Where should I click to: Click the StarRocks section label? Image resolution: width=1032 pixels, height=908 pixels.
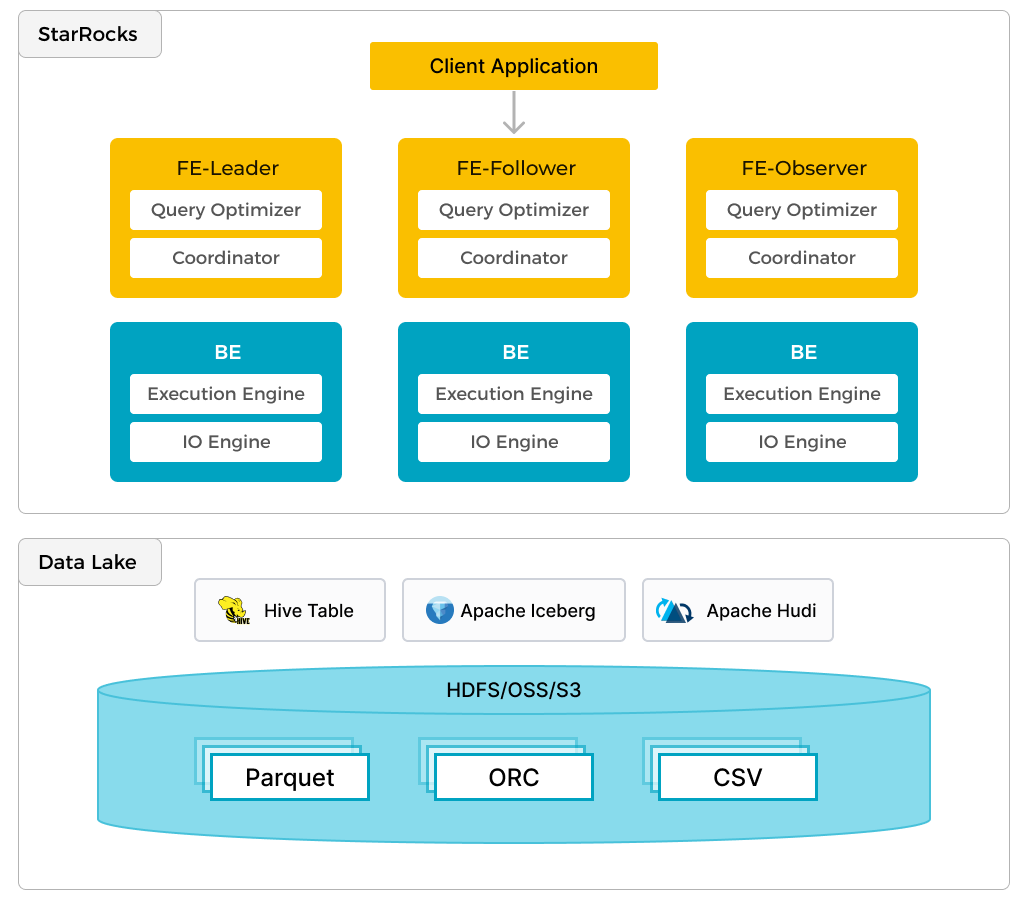(89, 35)
